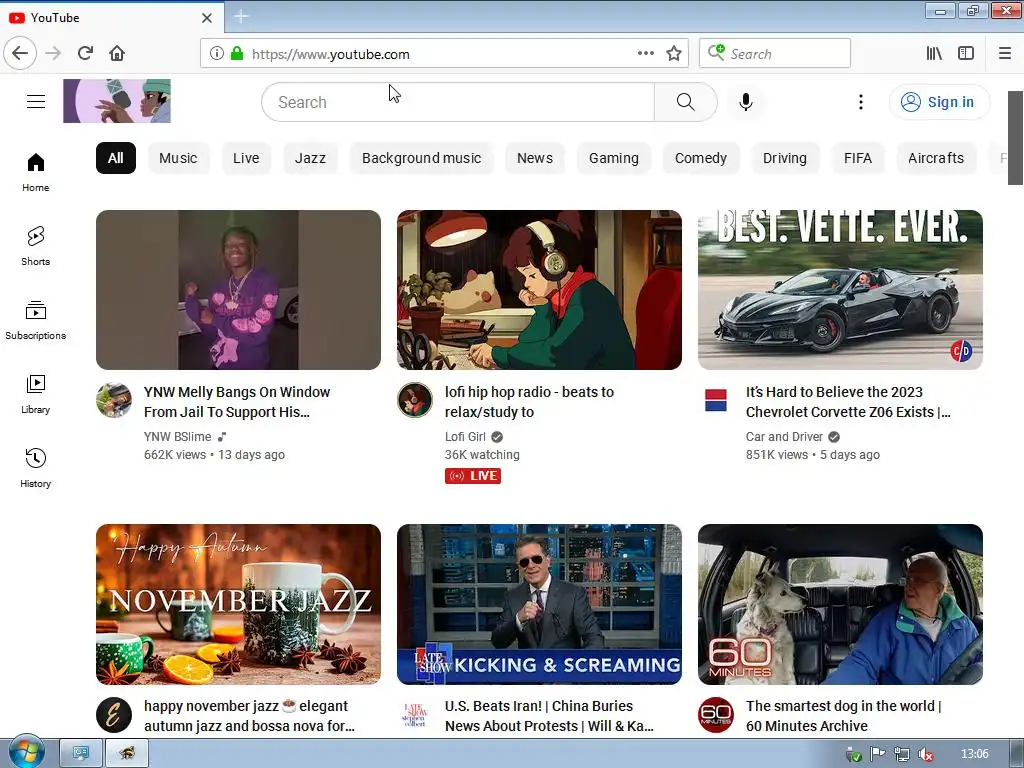
Task: Open Firefox application menu
Action: click(x=1005, y=54)
